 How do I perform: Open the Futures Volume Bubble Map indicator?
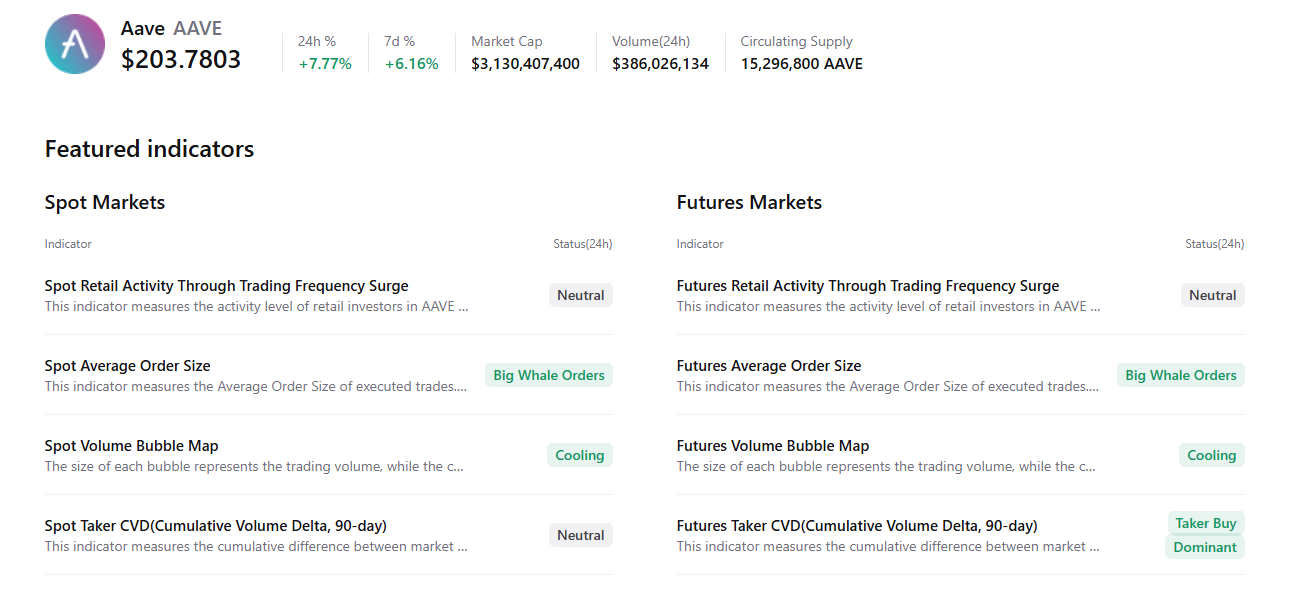[772, 445]
